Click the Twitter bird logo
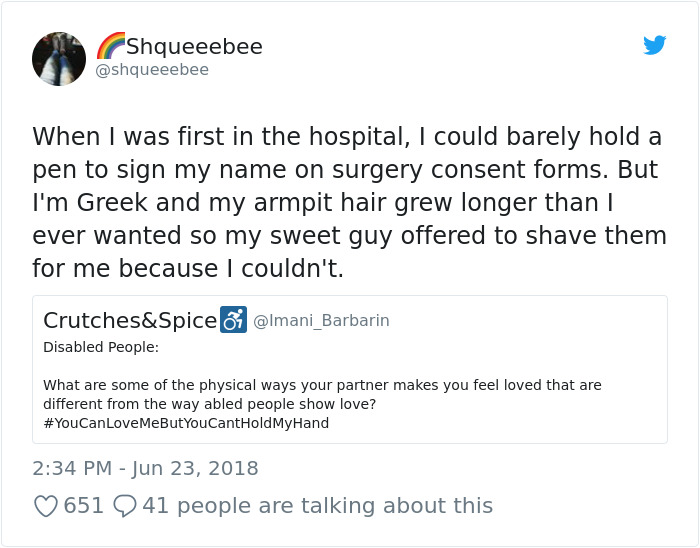This screenshot has width=700, height=548. click(654, 45)
